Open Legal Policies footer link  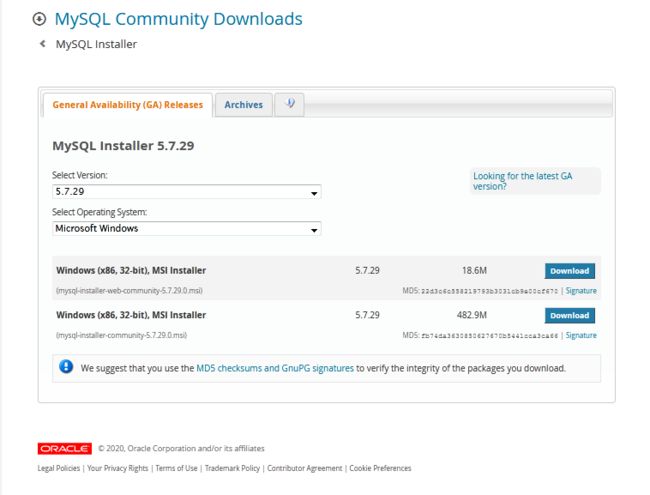coord(58,468)
